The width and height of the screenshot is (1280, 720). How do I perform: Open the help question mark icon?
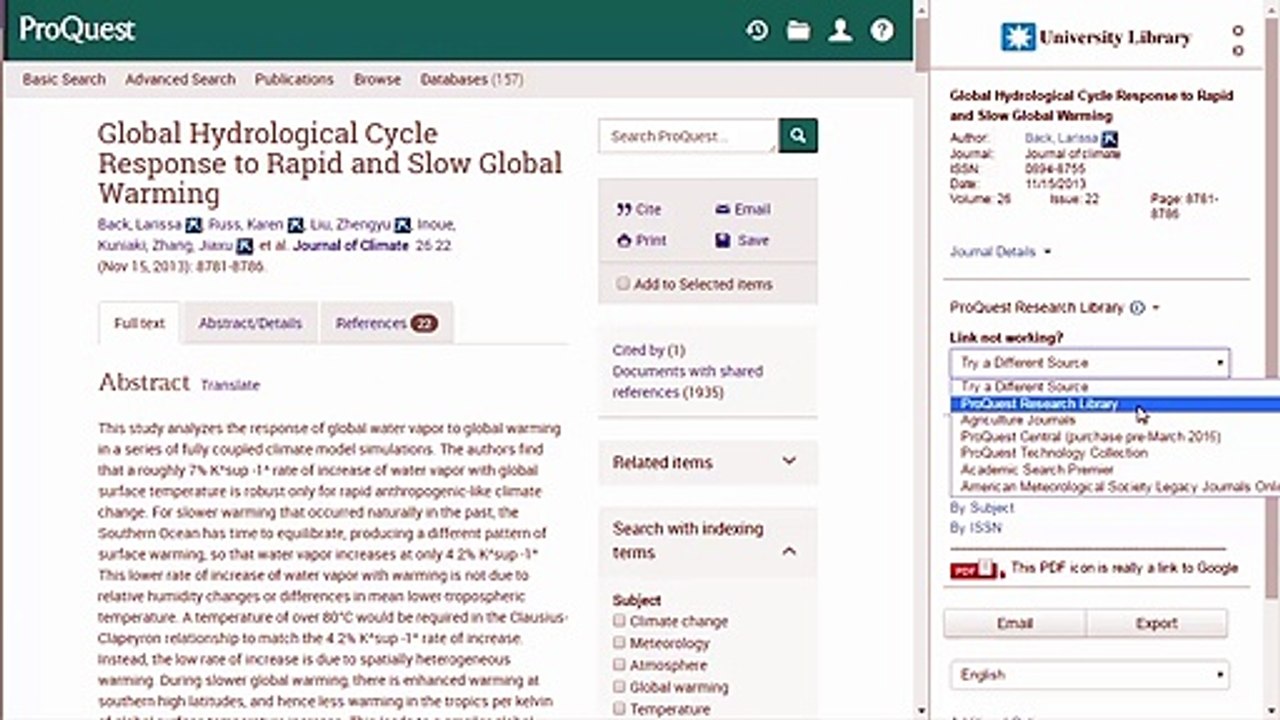pos(882,30)
